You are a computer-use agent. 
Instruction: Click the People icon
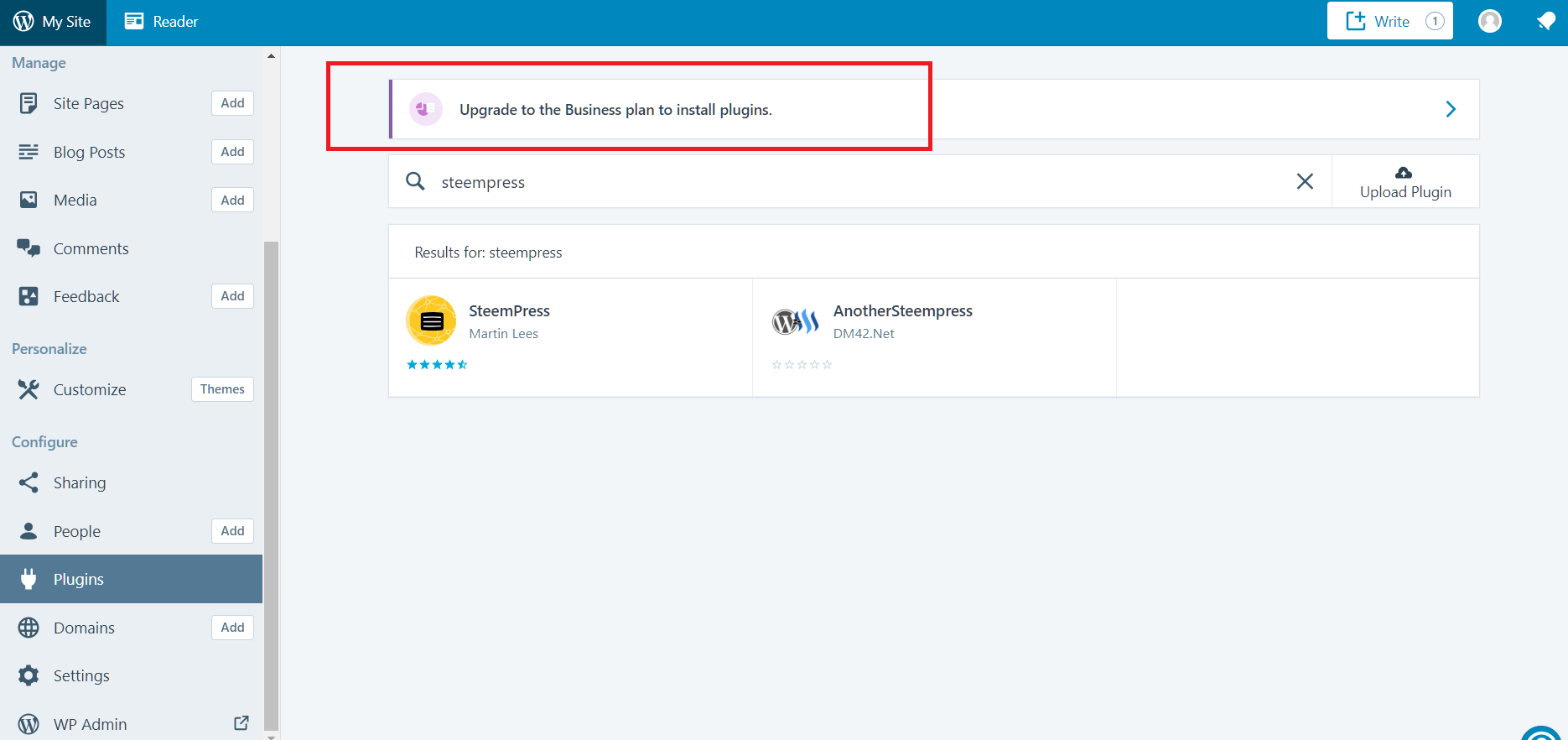pyautogui.click(x=29, y=531)
